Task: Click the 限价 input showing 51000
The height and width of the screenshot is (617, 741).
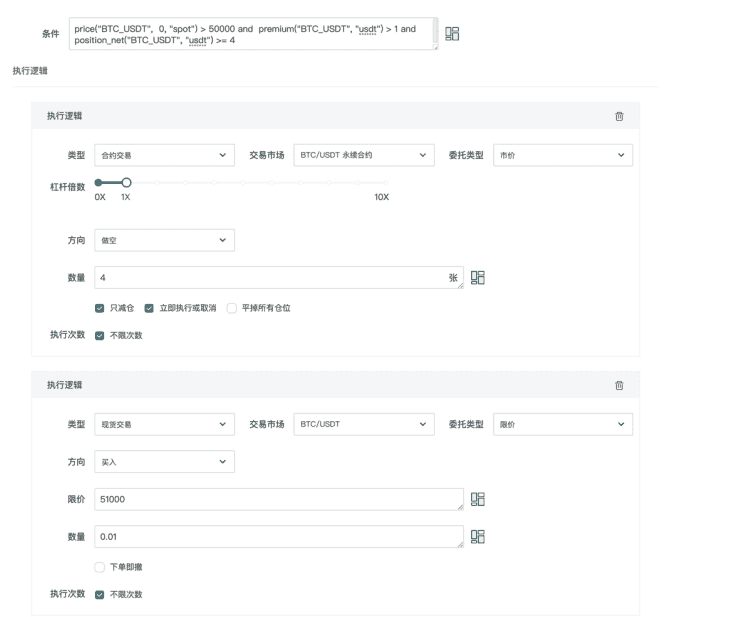Action: 278,499
